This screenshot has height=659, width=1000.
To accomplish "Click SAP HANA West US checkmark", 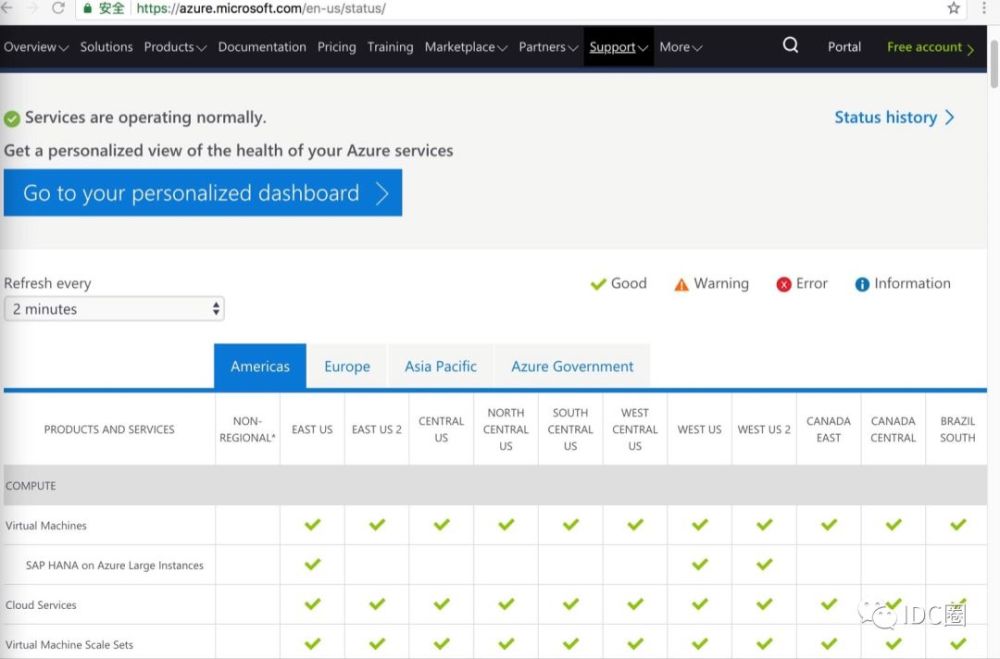I will pyautogui.click(x=700, y=564).
